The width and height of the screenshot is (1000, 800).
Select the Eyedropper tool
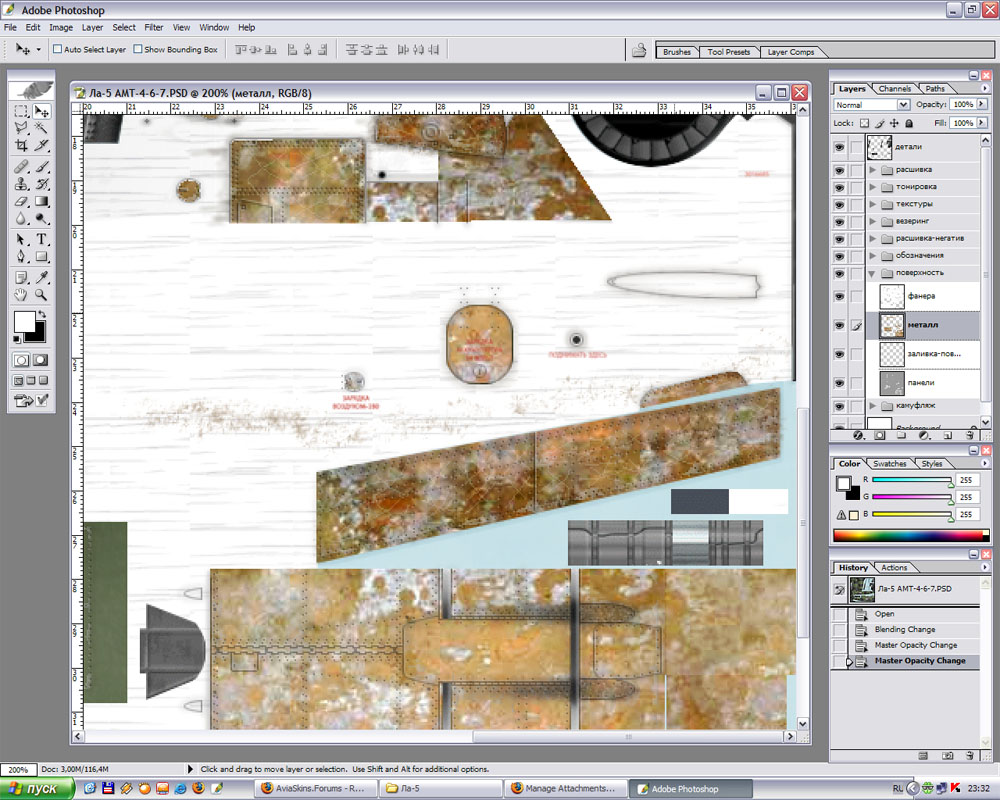coord(42,277)
